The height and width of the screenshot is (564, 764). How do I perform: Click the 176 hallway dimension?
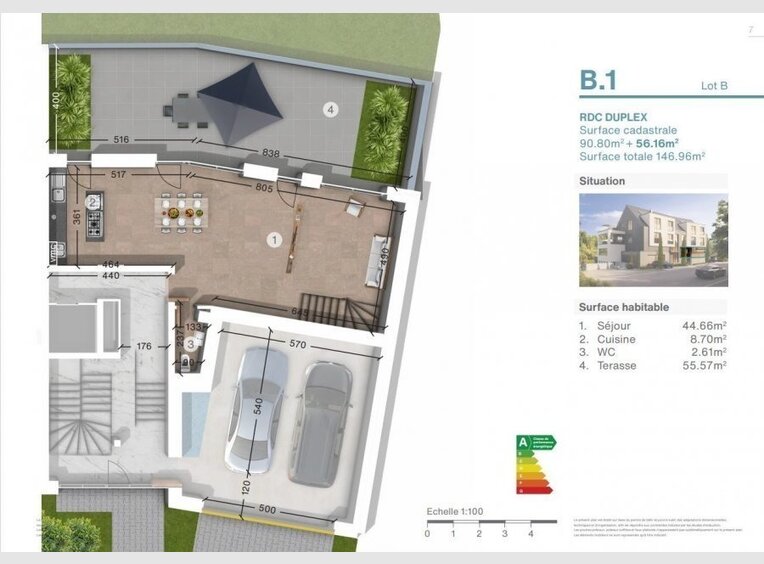[144, 346]
